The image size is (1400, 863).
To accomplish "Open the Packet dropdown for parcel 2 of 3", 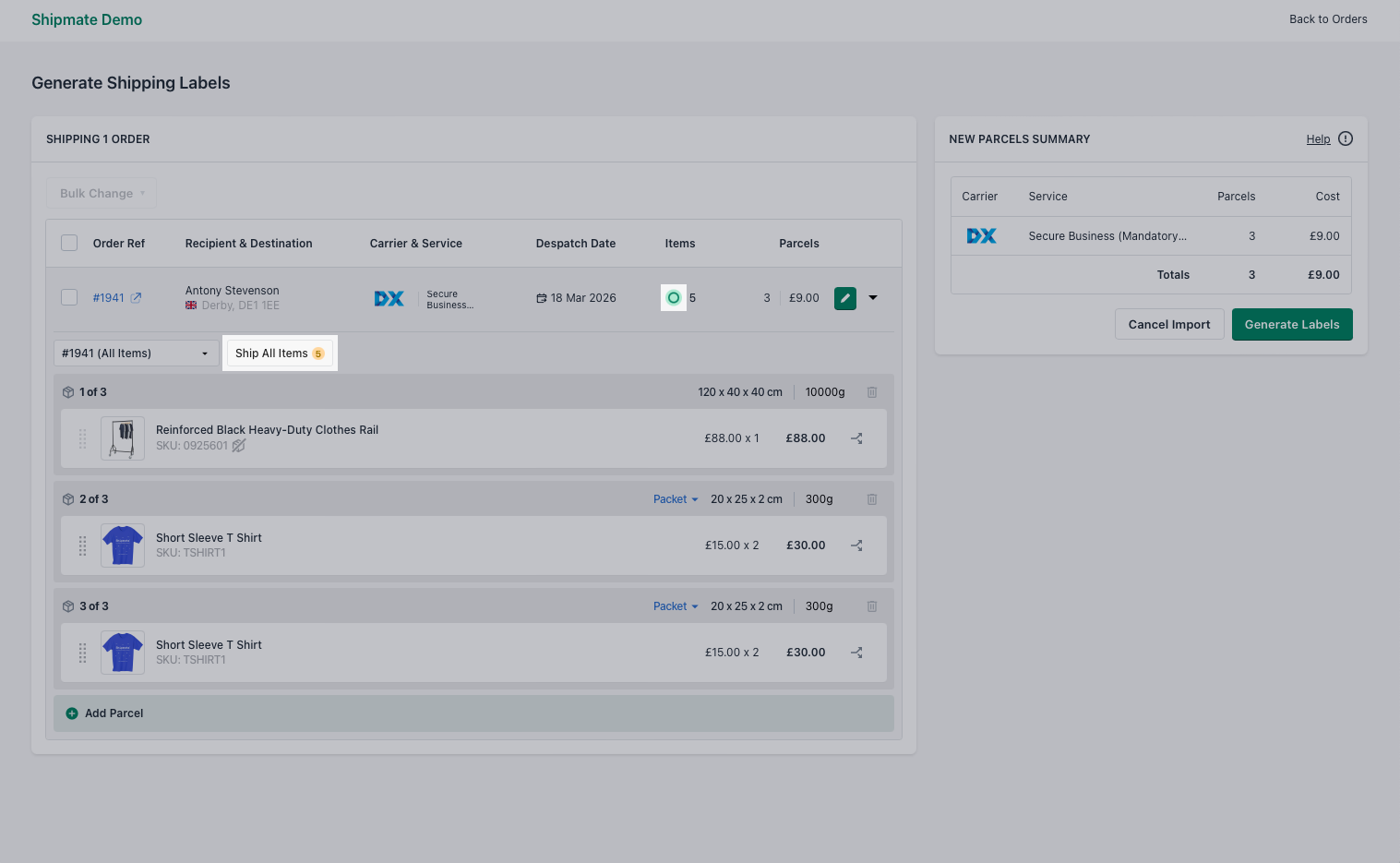I will pyautogui.click(x=675, y=498).
